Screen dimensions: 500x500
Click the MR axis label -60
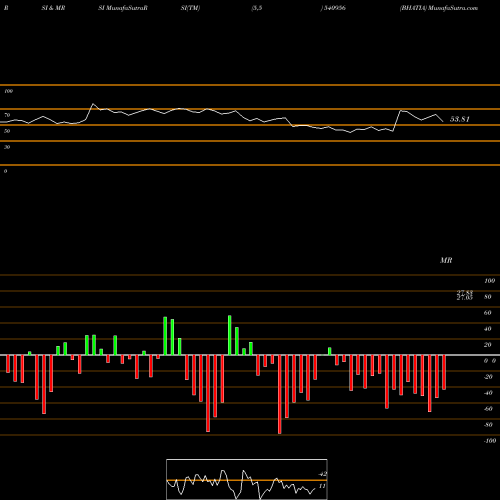[488, 409]
